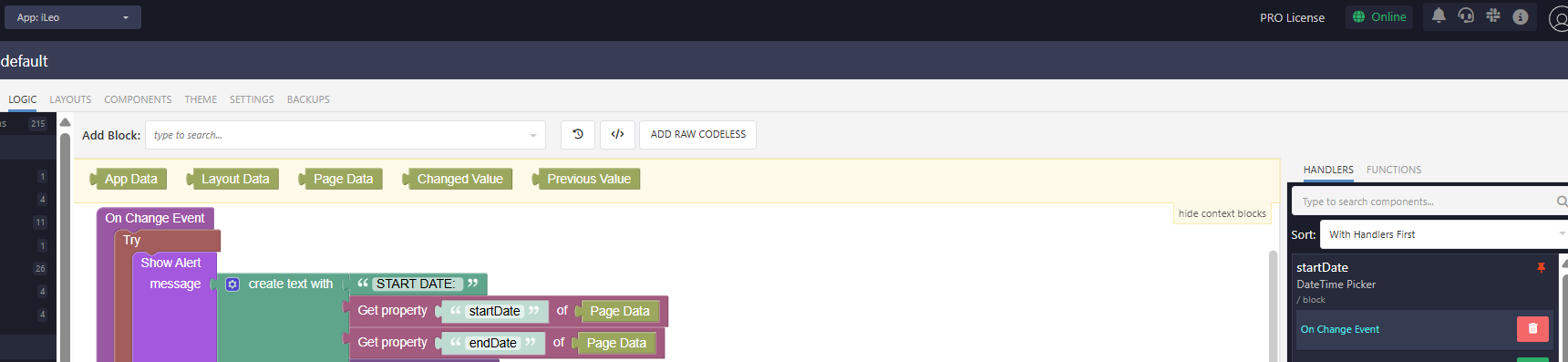
Task: Click ADD RAW CODELESS button
Action: tap(697, 134)
